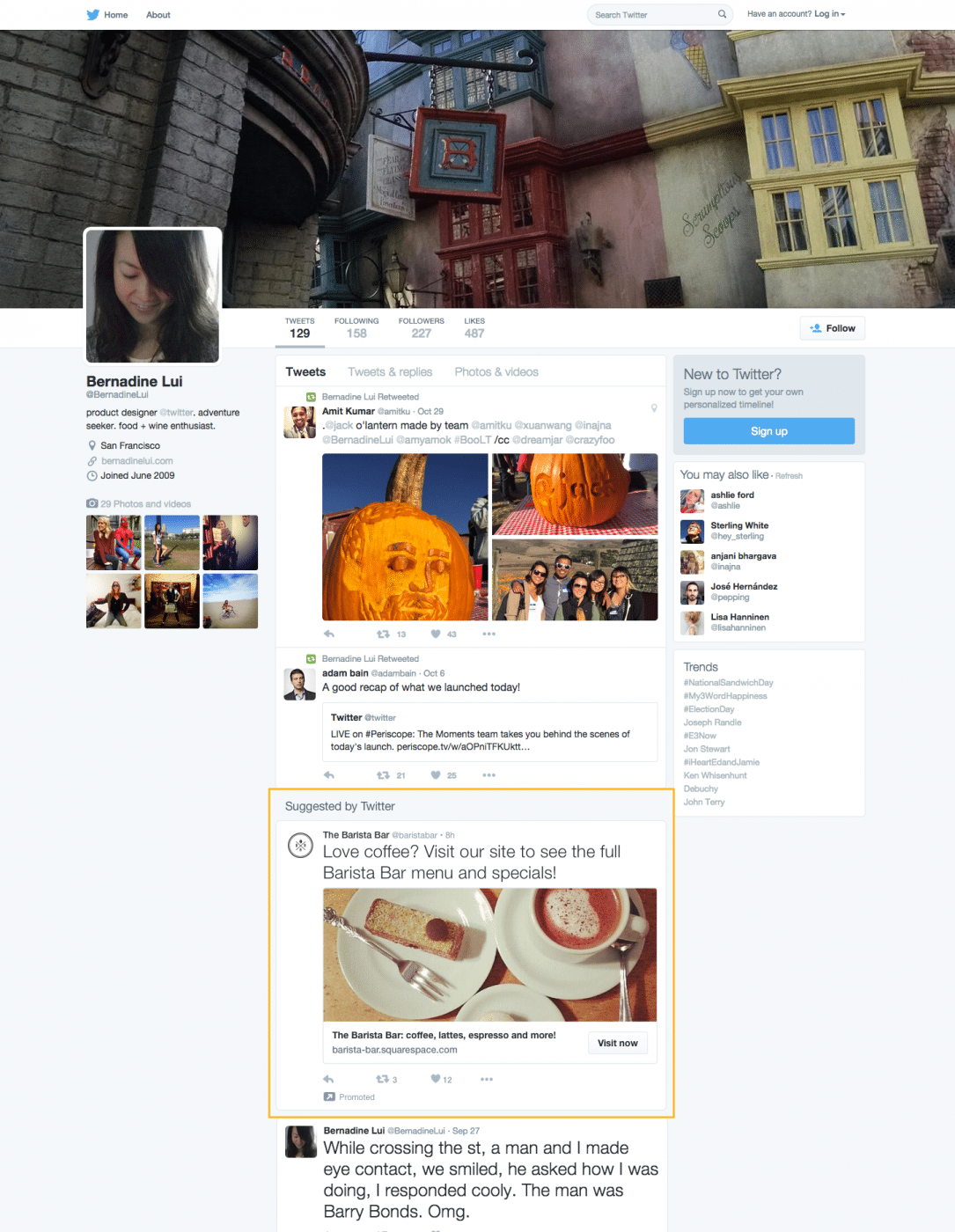Open more options on Amit Kumar's tweet
955x1232 pixels.
[x=489, y=634]
